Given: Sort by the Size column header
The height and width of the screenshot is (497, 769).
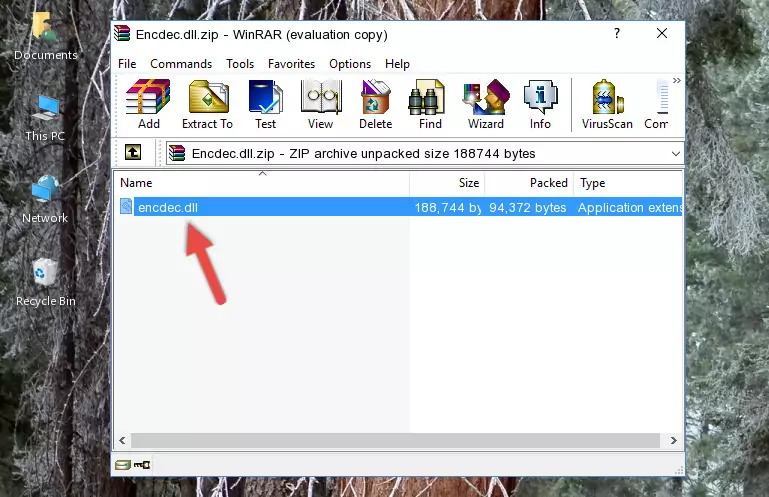Looking at the screenshot, I should pyautogui.click(x=447, y=183).
